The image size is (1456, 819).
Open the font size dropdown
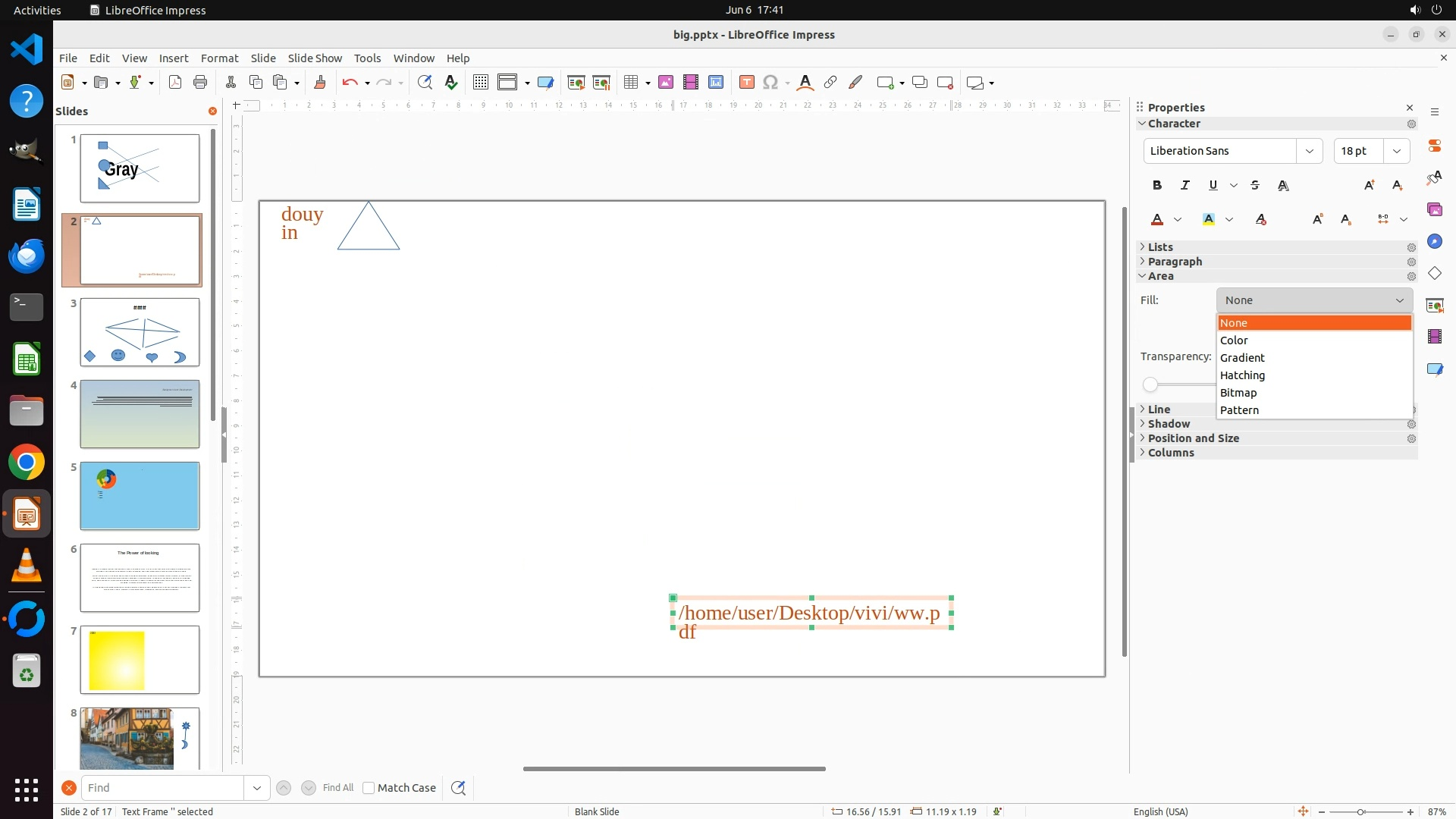click(1397, 151)
